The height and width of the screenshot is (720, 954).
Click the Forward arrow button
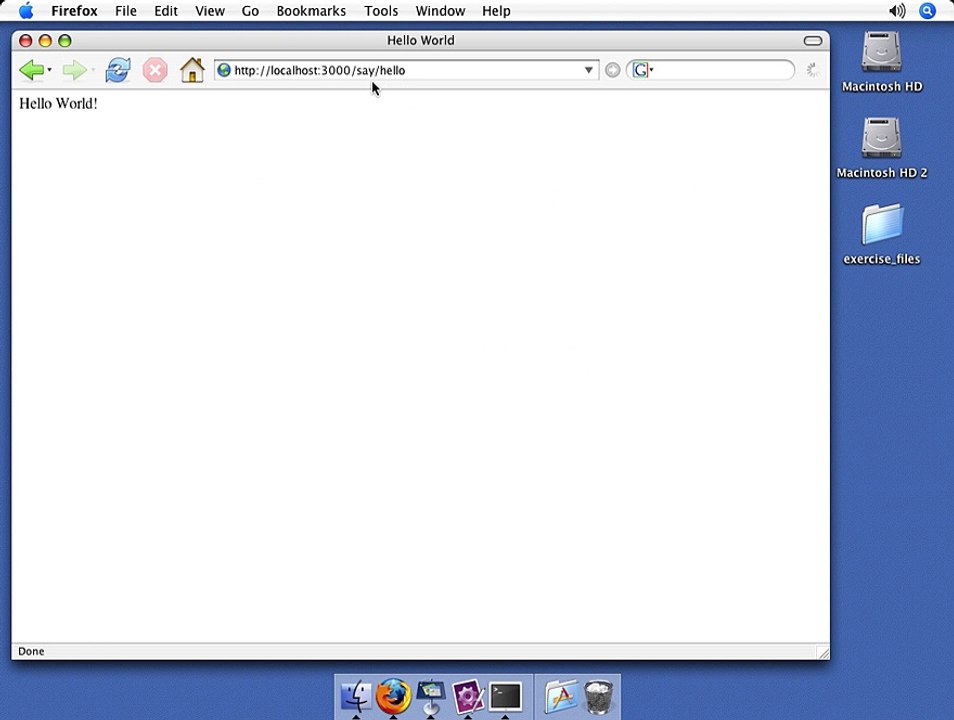click(75, 70)
